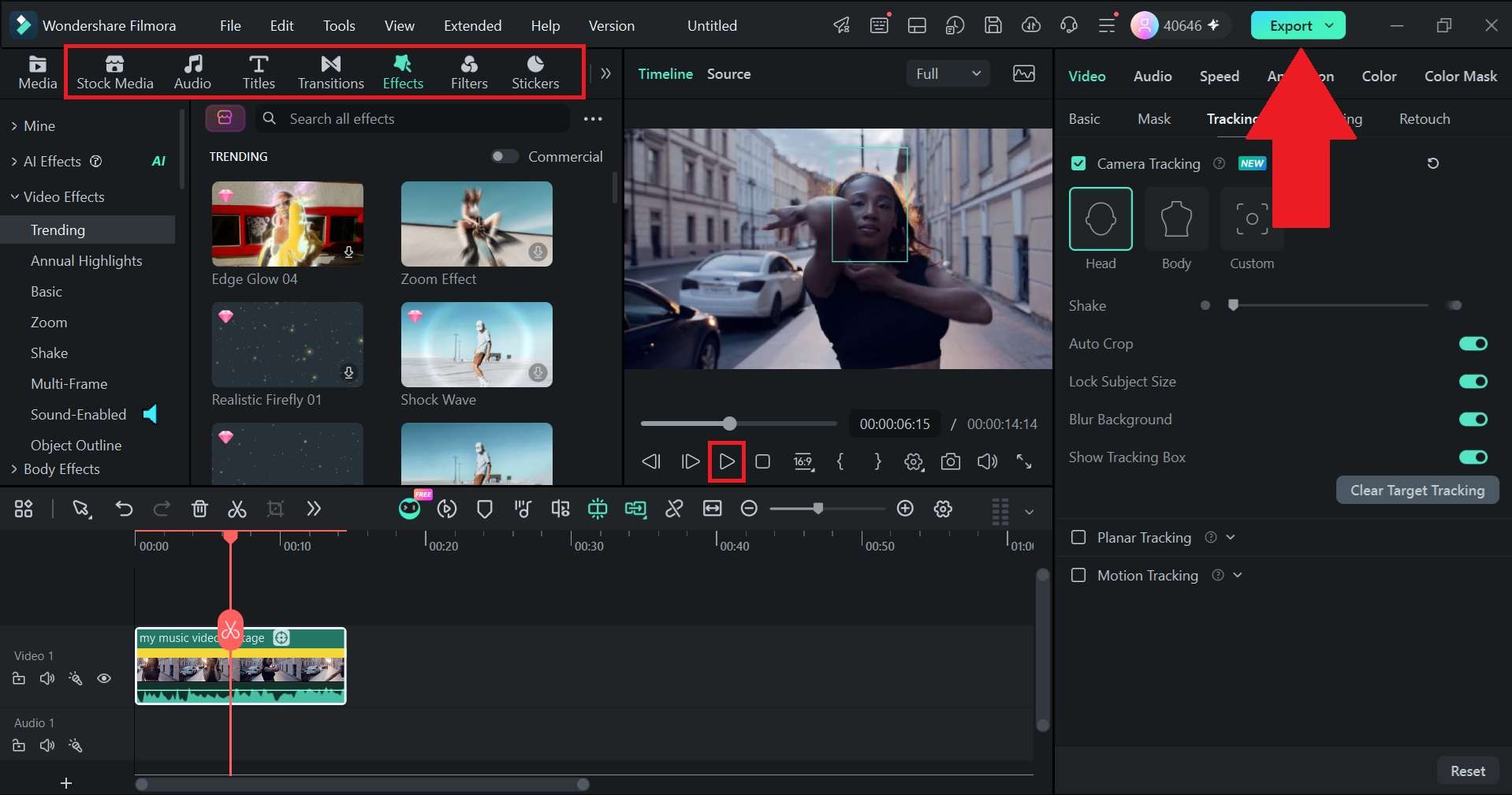Viewport: 1512px width, 795px height.
Task: Zoom out timeline with minus icon
Action: coord(749,509)
